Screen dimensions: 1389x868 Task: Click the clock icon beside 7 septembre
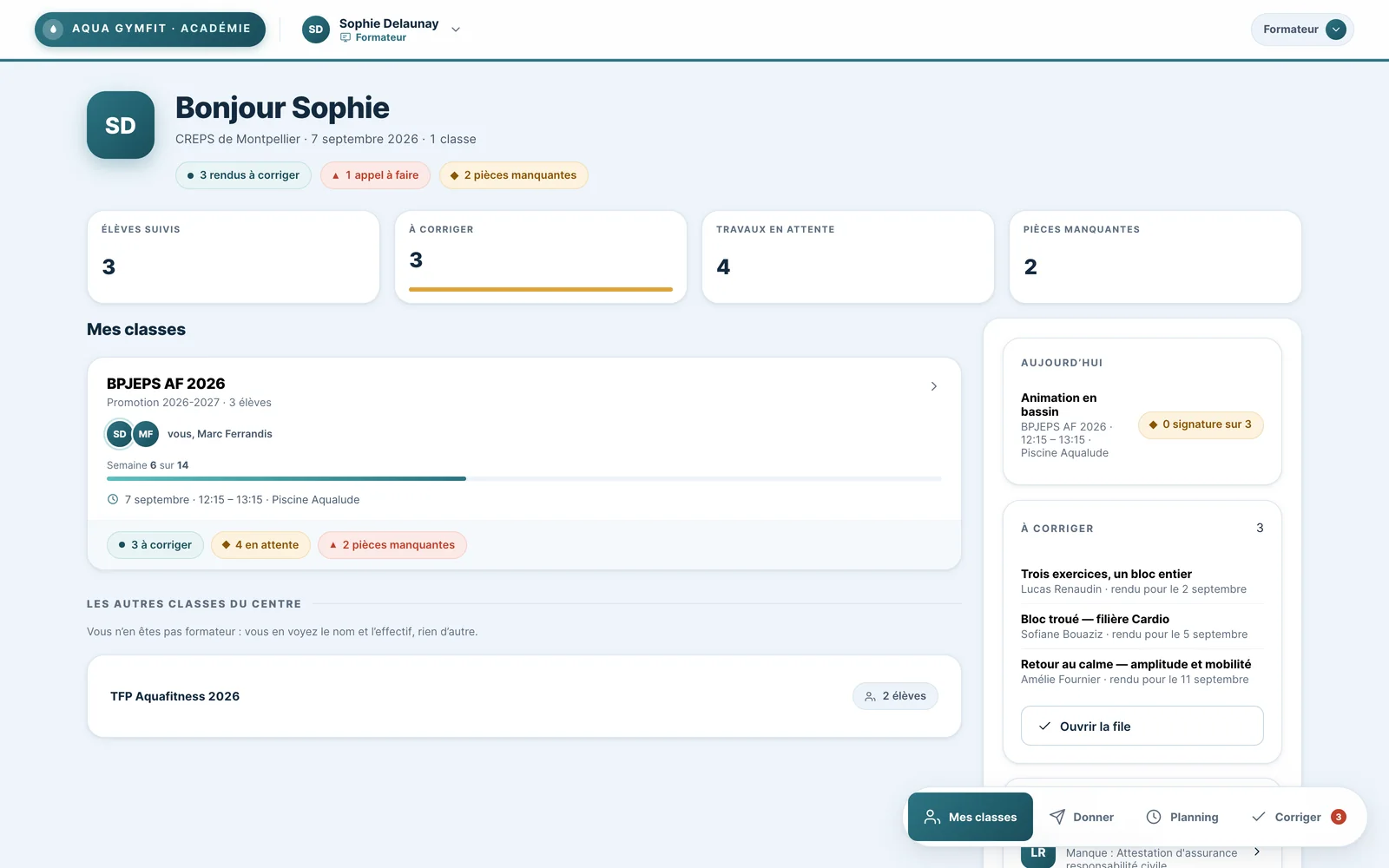[113, 500]
